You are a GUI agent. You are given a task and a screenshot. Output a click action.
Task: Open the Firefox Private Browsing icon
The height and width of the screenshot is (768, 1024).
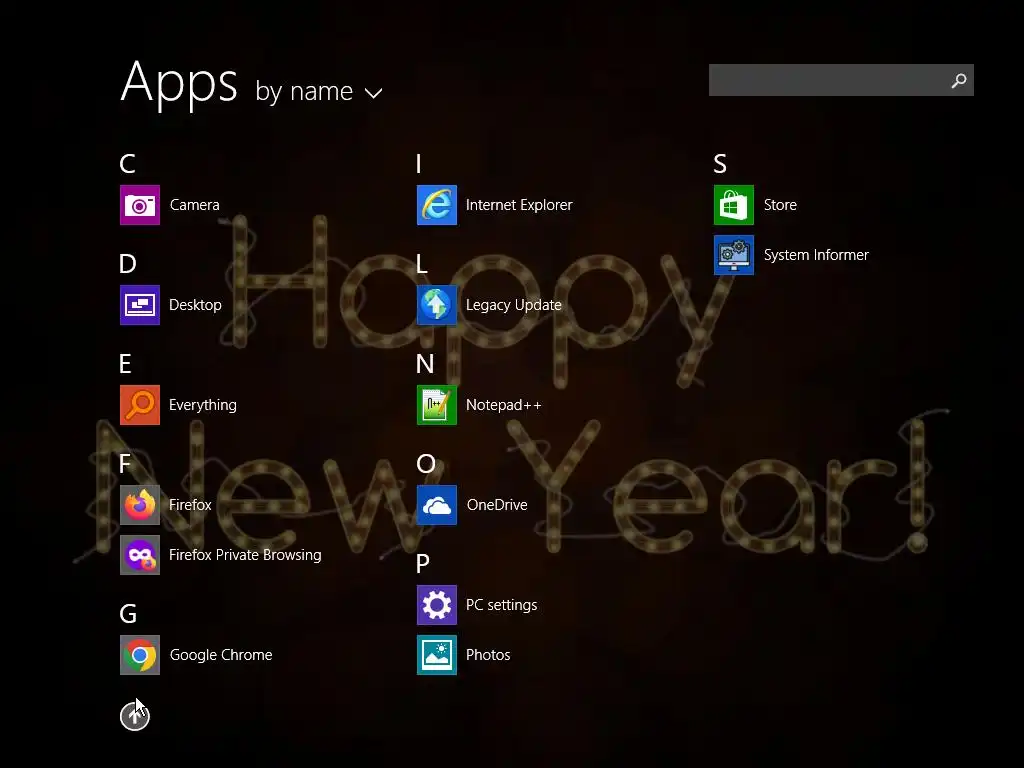click(140, 554)
